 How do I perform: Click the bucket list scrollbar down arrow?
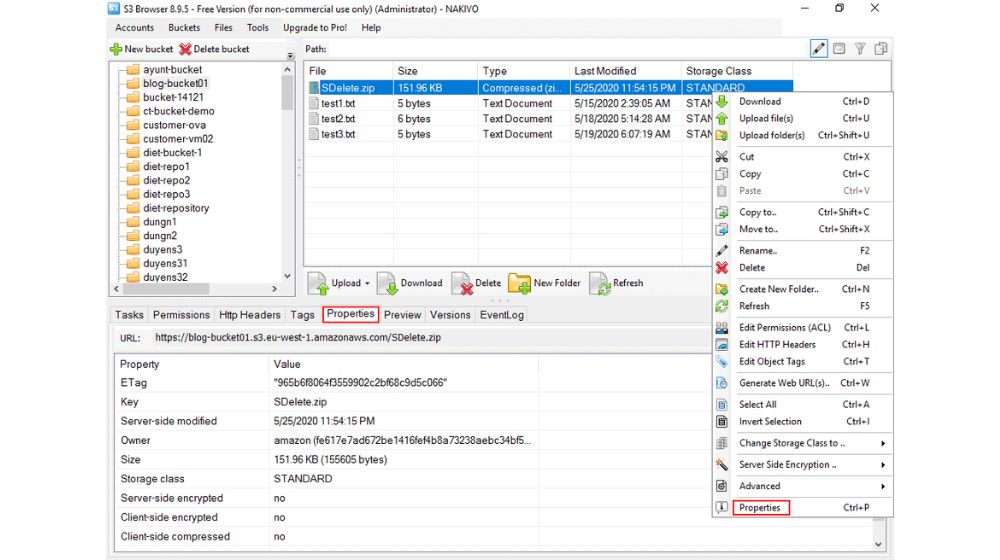point(288,276)
